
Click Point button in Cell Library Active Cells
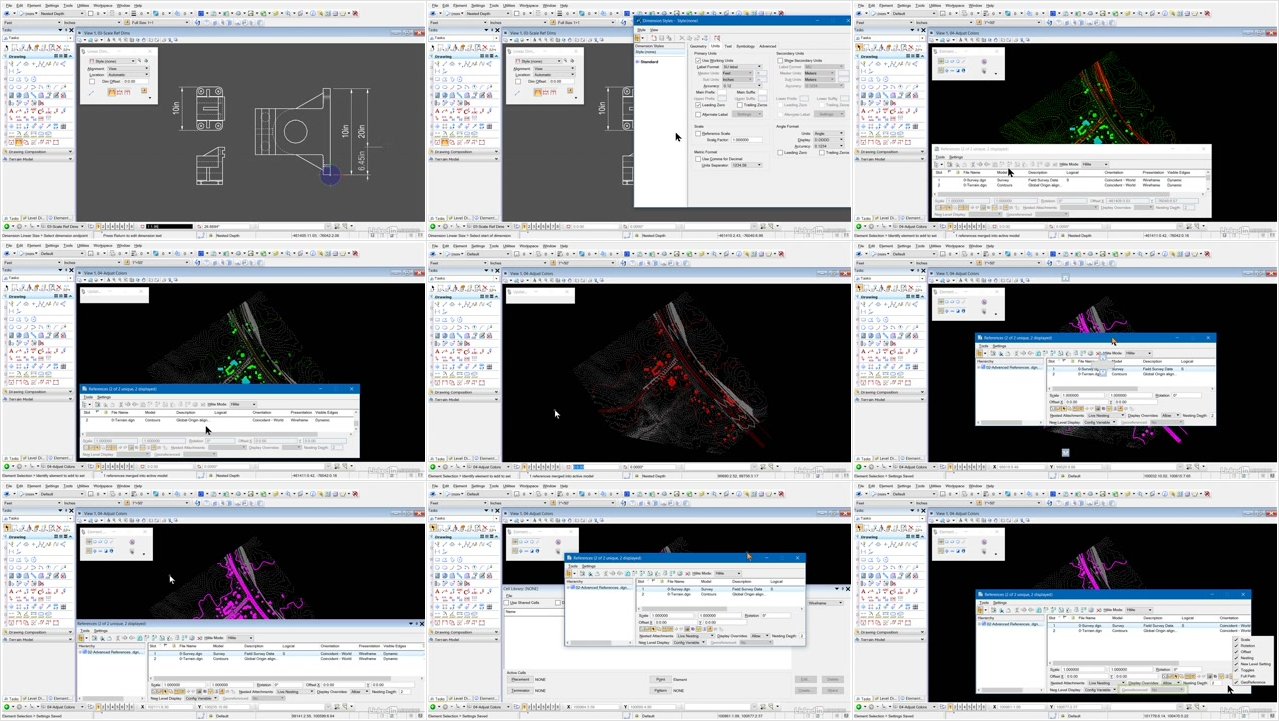point(660,679)
